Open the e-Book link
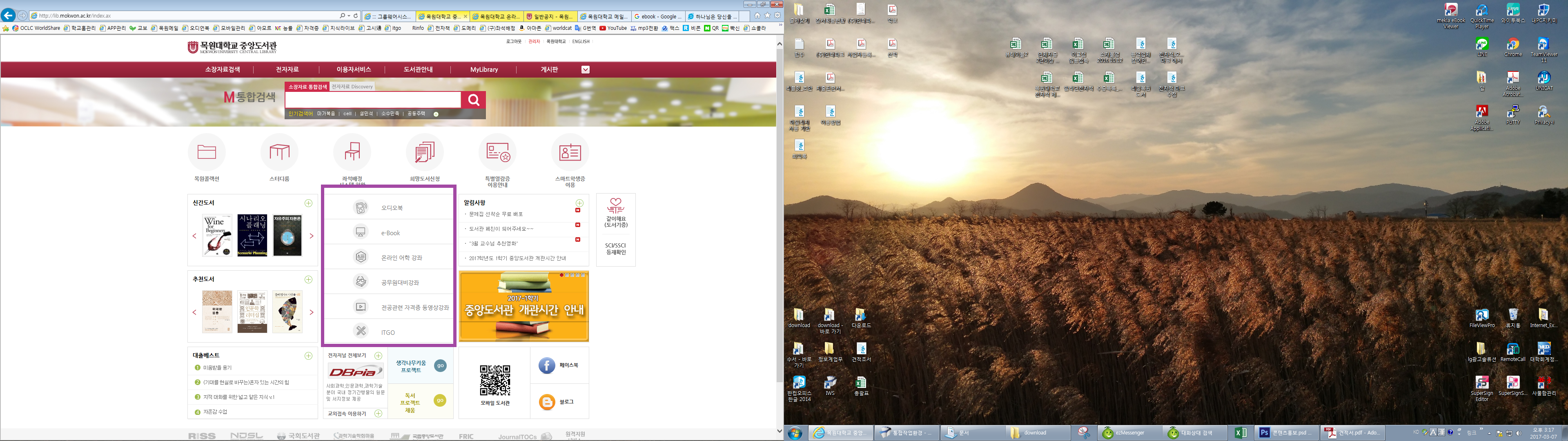 tap(390, 233)
